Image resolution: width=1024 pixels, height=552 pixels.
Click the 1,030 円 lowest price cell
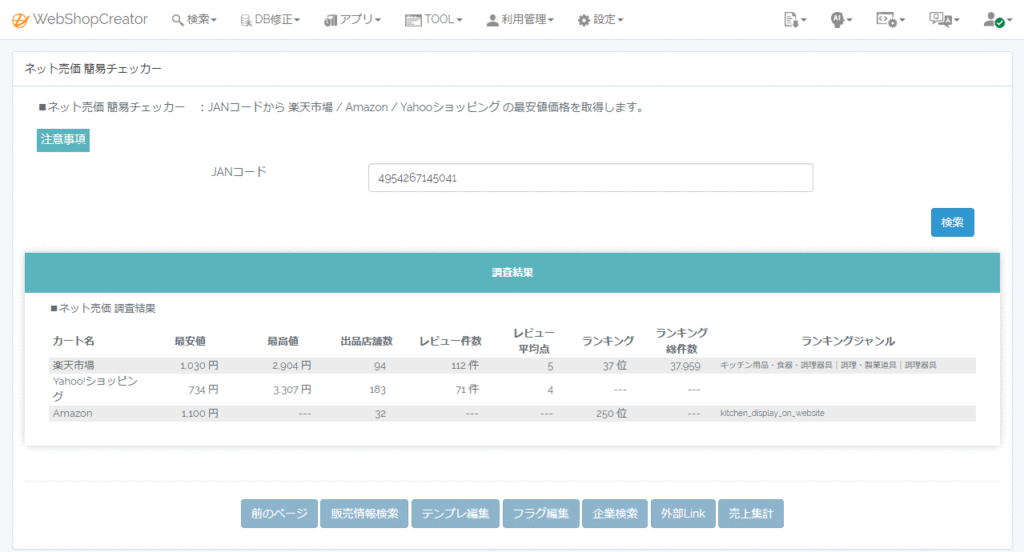(199, 366)
